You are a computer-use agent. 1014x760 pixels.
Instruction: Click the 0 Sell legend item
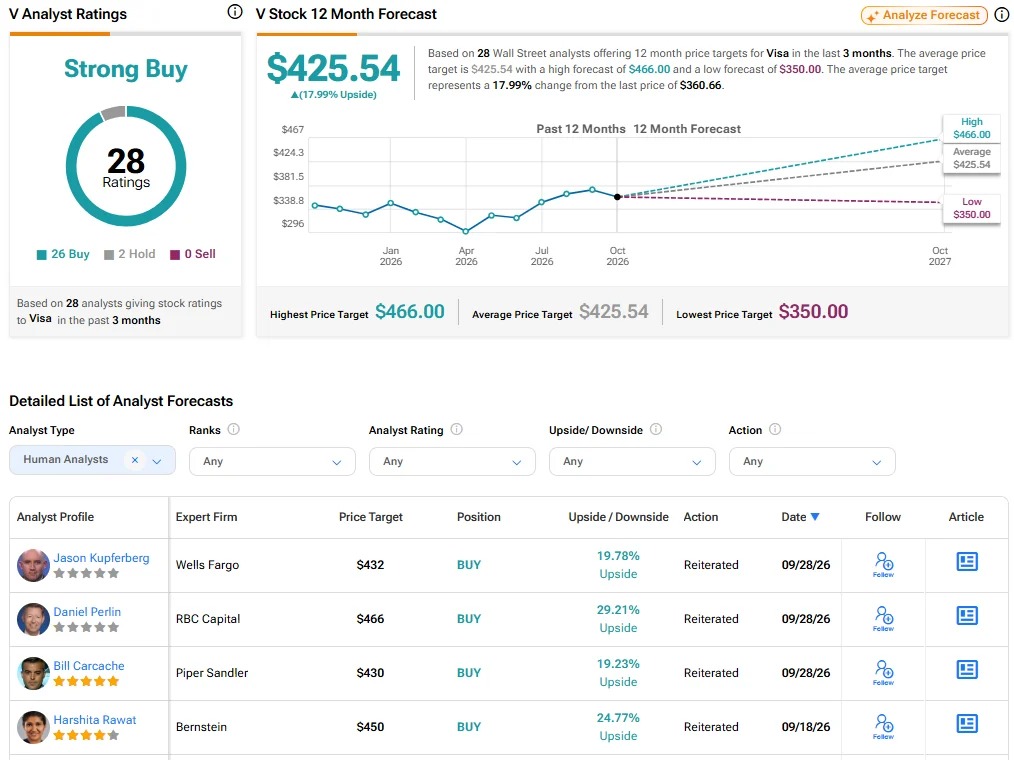193,254
